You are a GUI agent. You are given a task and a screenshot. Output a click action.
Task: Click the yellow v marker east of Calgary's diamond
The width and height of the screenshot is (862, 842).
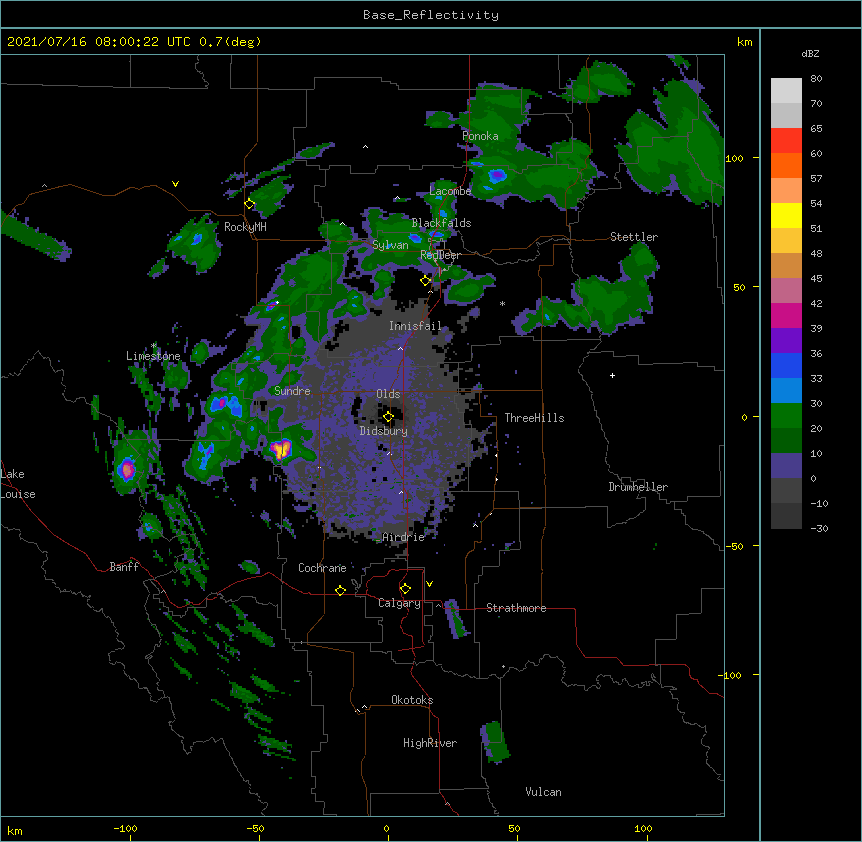click(x=429, y=584)
